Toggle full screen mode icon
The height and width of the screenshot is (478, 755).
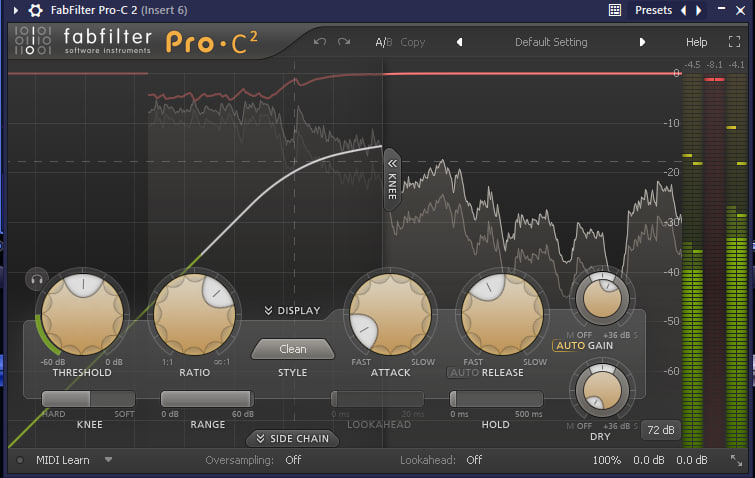[734, 42]
